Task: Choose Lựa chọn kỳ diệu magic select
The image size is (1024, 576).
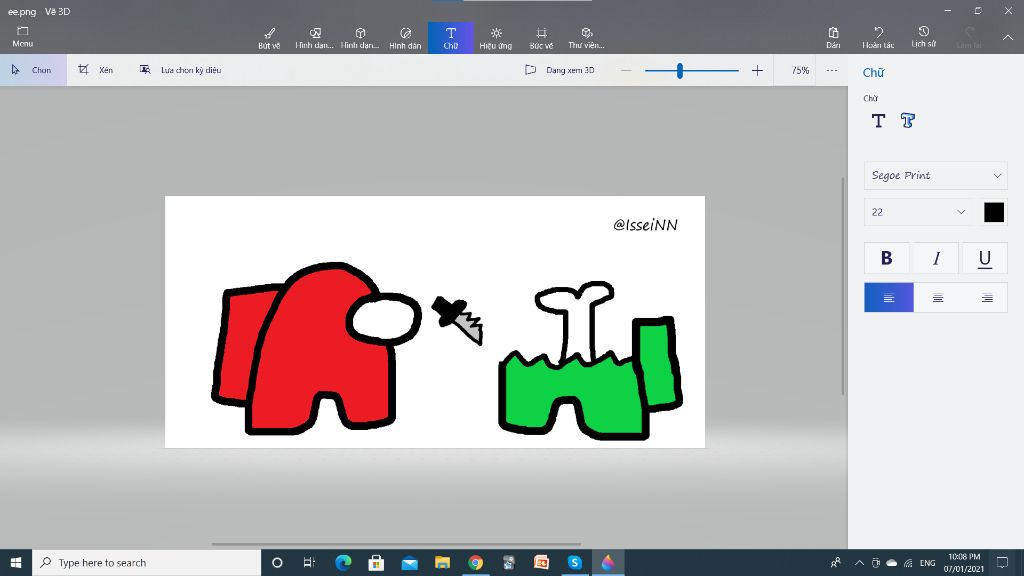Action: pyautogui.click(x=180, y=70)
